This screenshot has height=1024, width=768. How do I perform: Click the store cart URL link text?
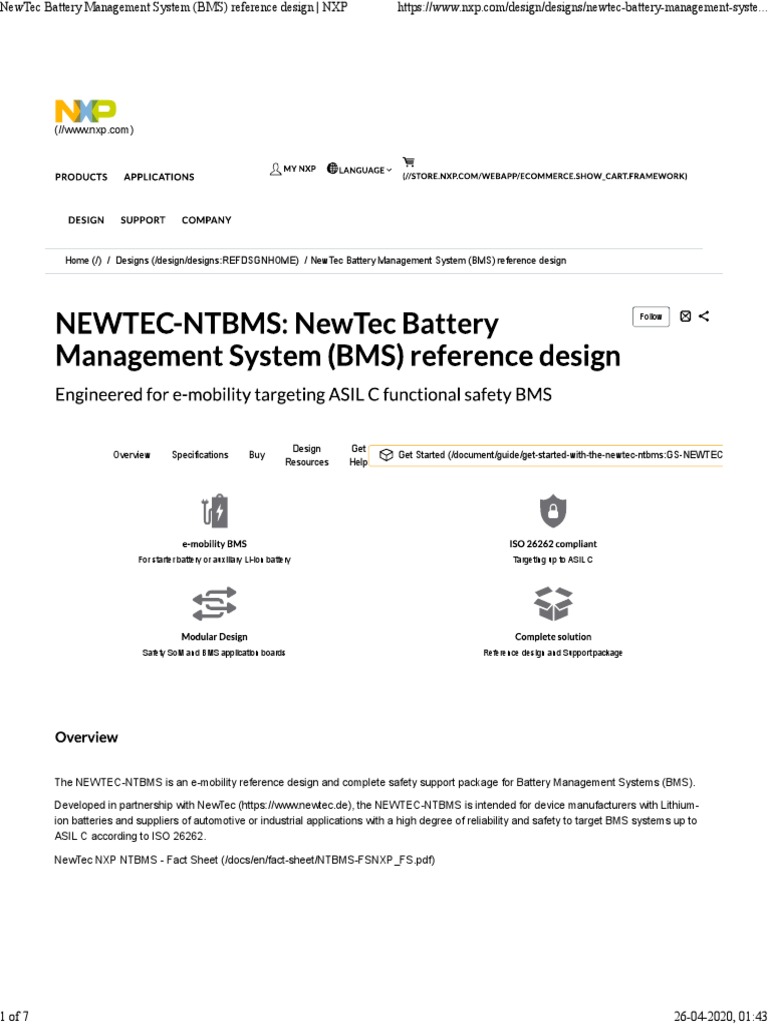(x=545, y=176)
